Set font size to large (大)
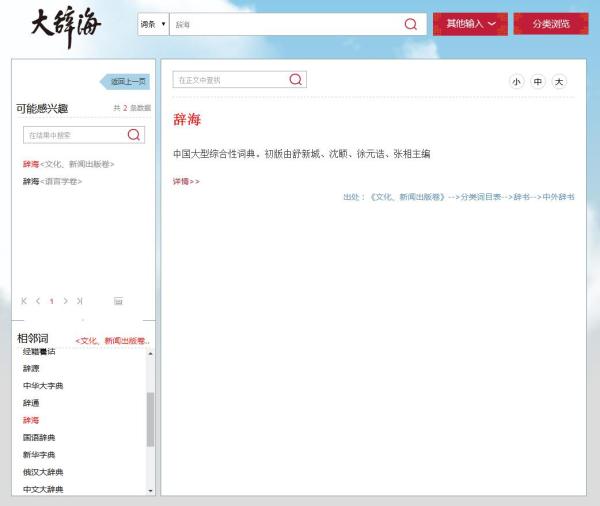This screenshot has height=506, width=600. click(559, 82)
